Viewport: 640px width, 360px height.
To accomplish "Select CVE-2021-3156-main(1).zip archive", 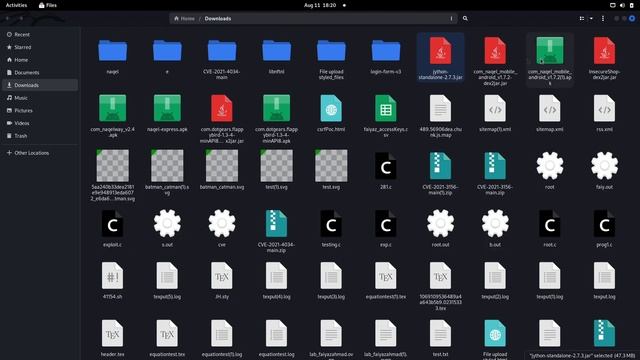I will (x=440, y=173).
